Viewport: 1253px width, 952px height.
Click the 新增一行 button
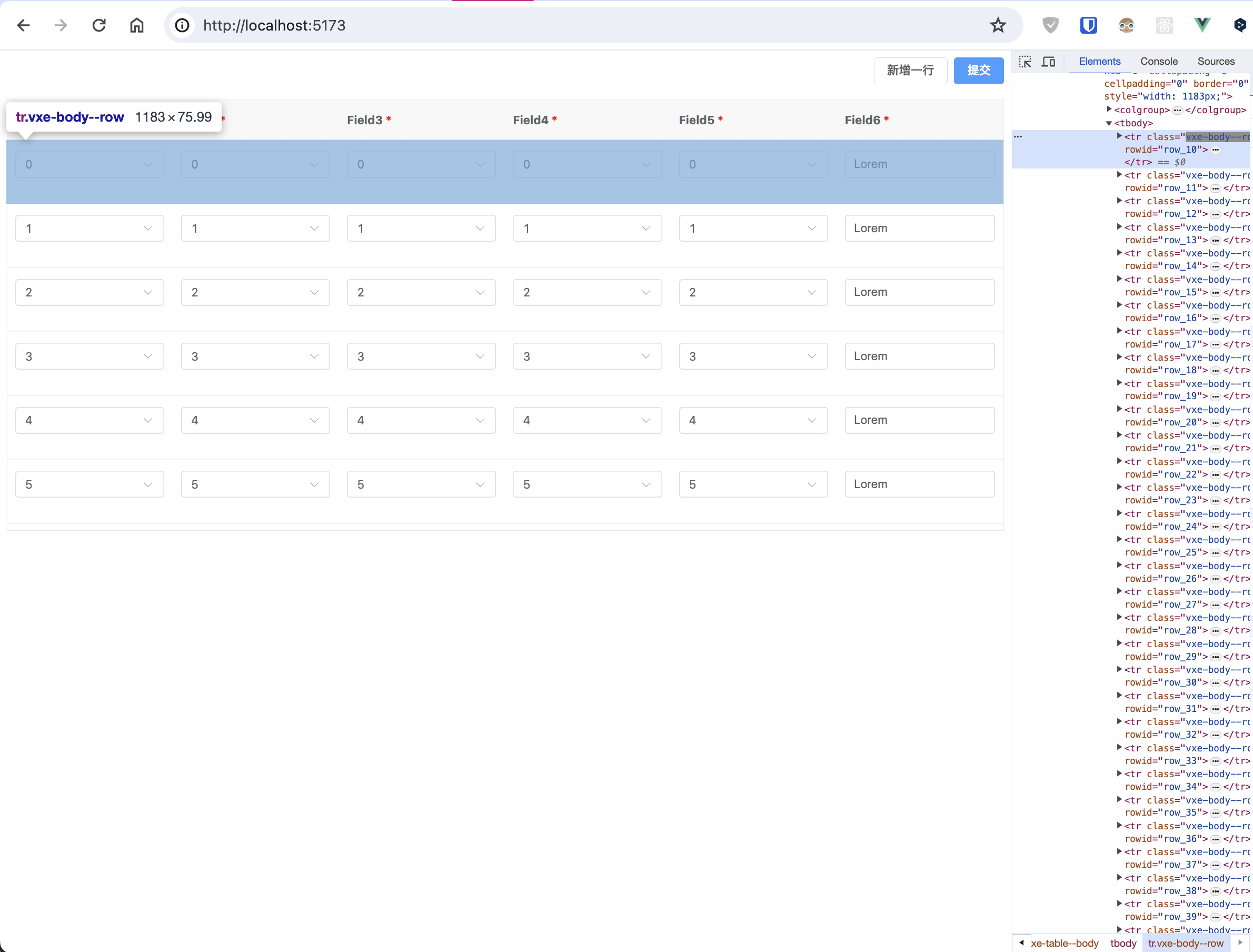[910, 70]
